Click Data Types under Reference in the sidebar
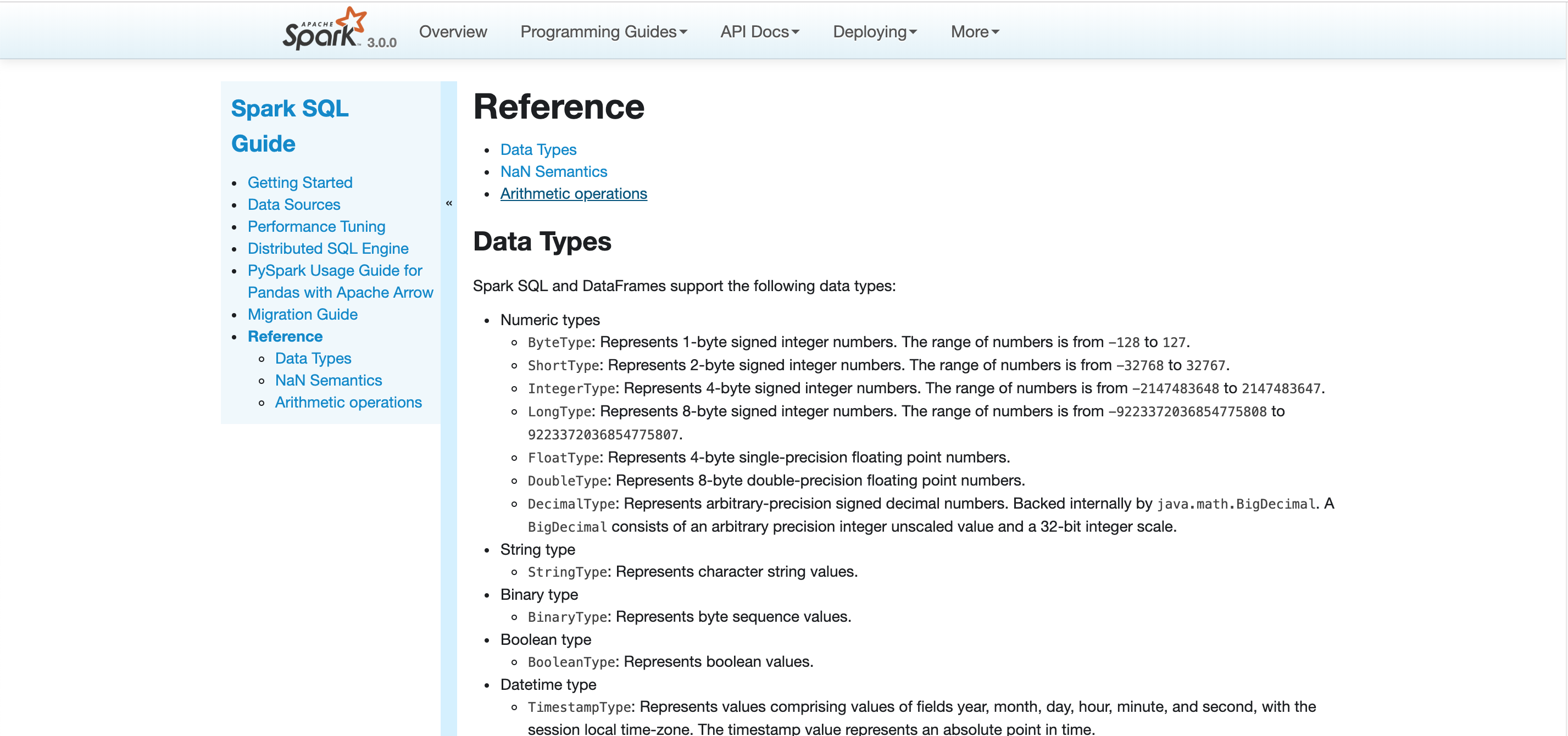1568x736 pixels. [x=313, y=358]
